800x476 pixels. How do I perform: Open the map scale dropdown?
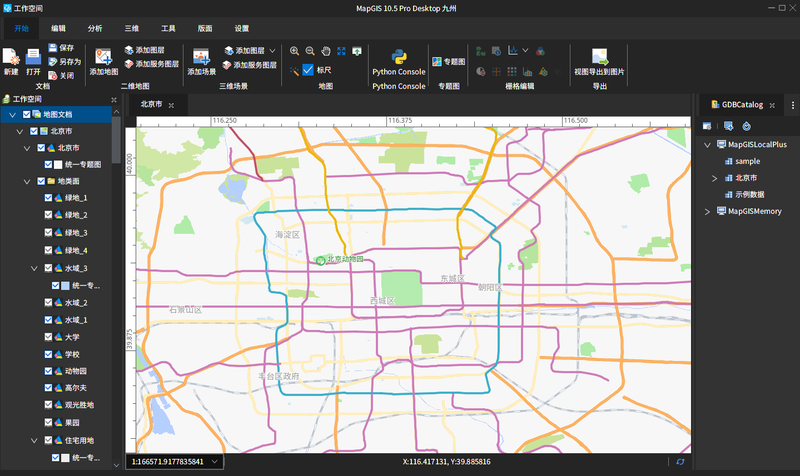point(215,462)
